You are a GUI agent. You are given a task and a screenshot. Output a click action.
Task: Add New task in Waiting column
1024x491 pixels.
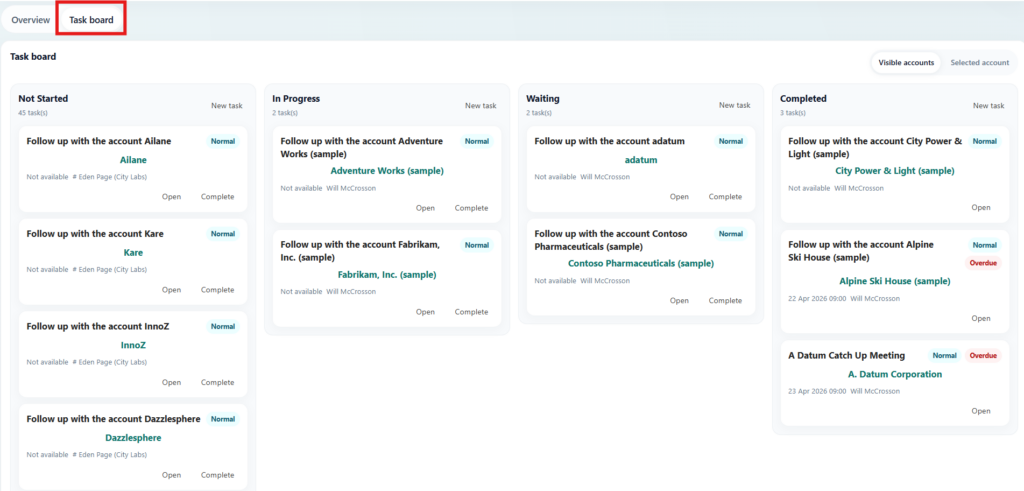[735, 105]
